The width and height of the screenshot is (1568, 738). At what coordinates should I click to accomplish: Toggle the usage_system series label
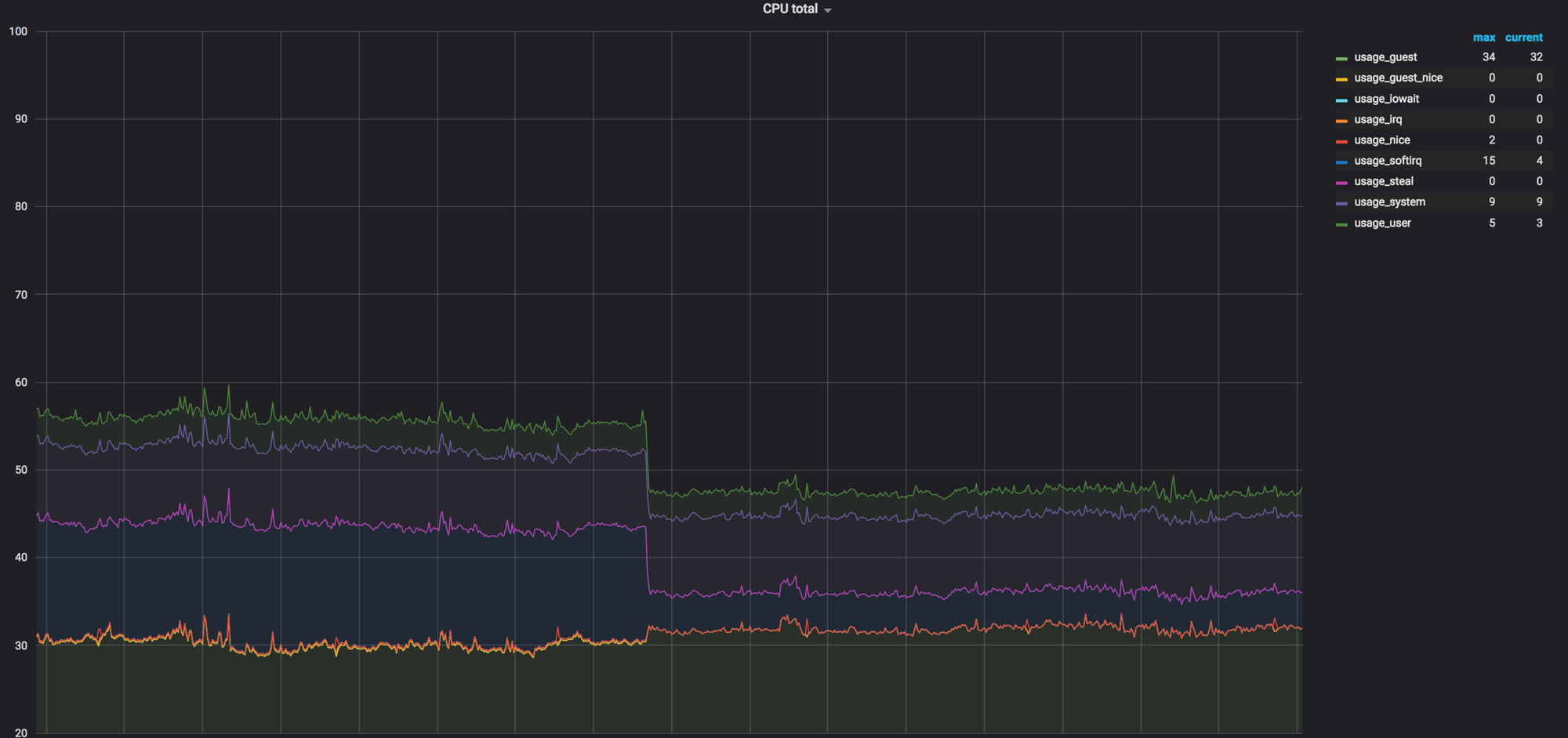[x=1389, y=202]
